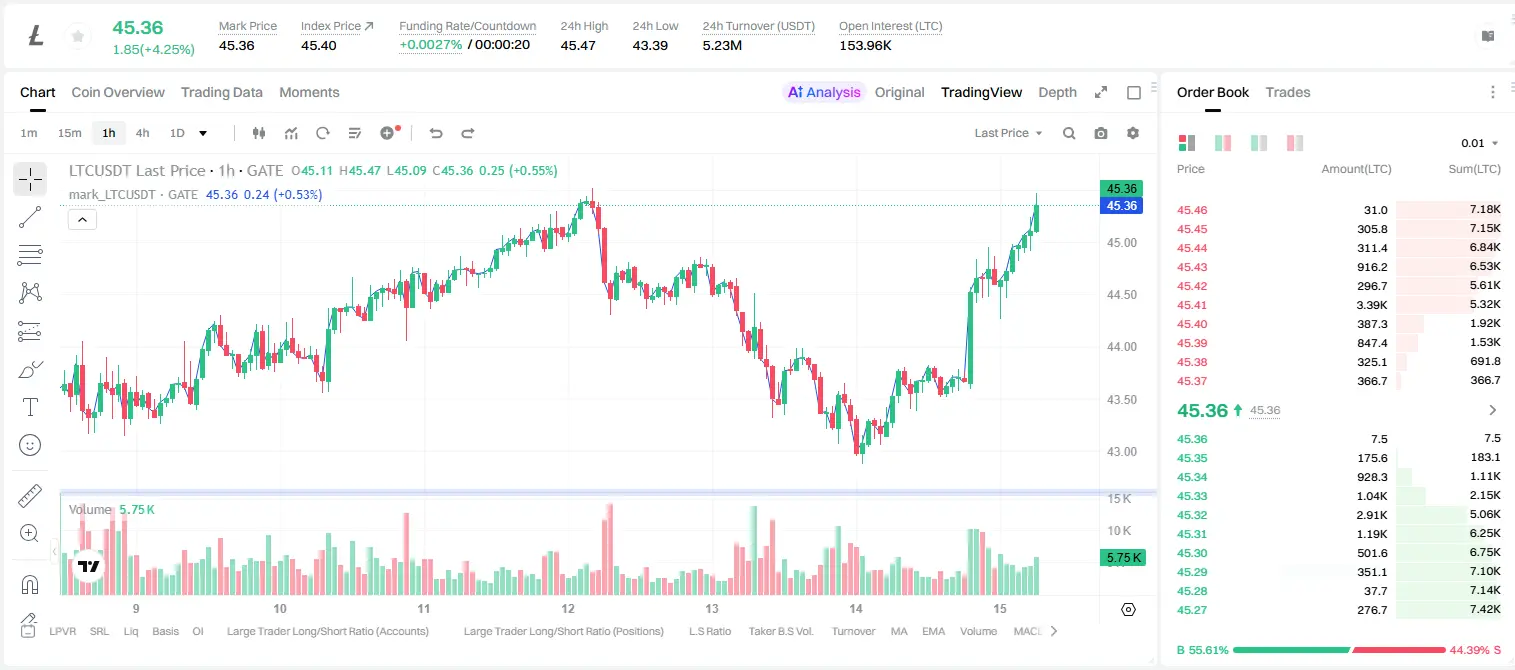
Task: Open chart settings gear
Action: (x=1133, y=133)
